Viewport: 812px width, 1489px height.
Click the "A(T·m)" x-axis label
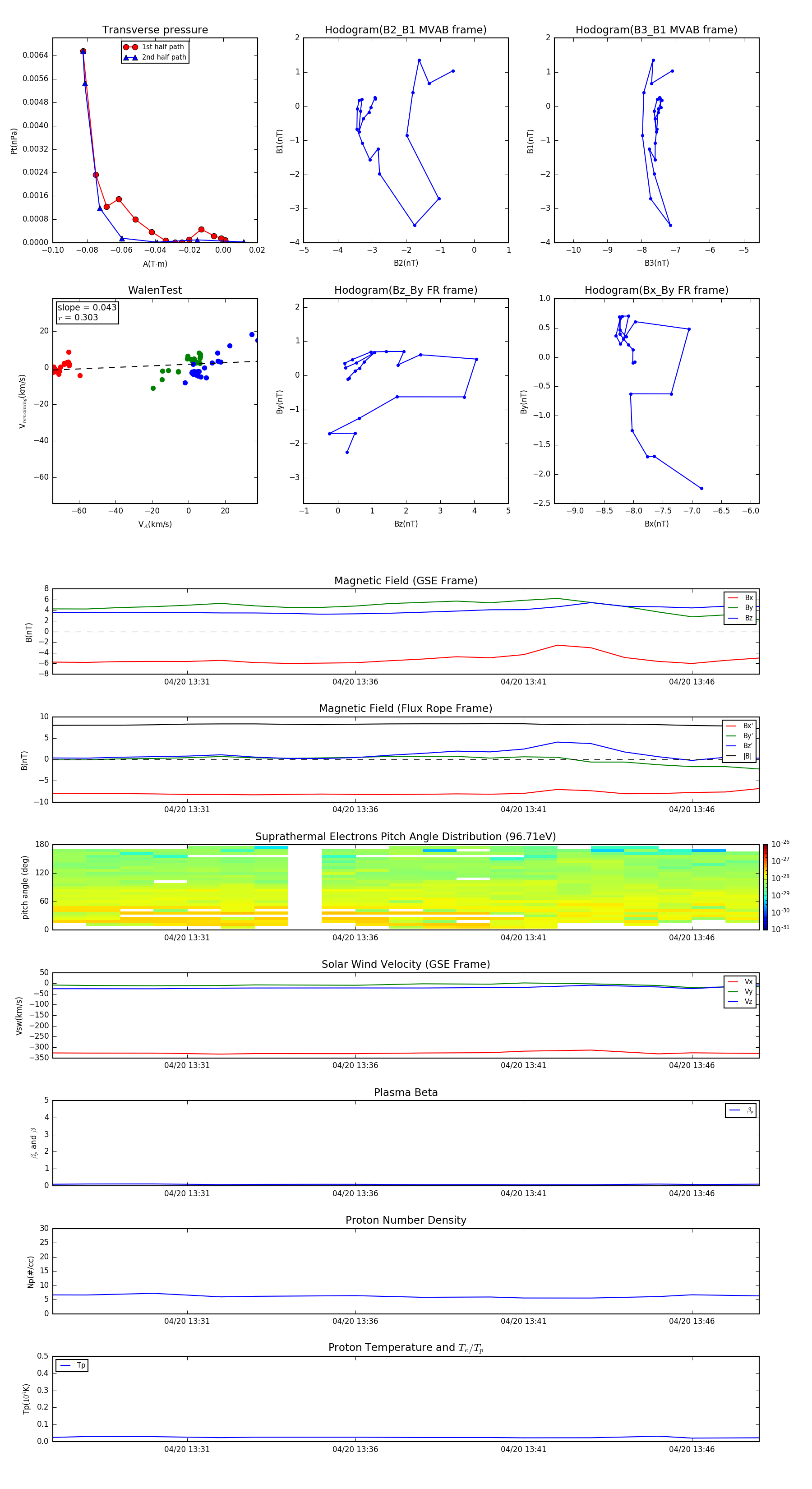155,264
